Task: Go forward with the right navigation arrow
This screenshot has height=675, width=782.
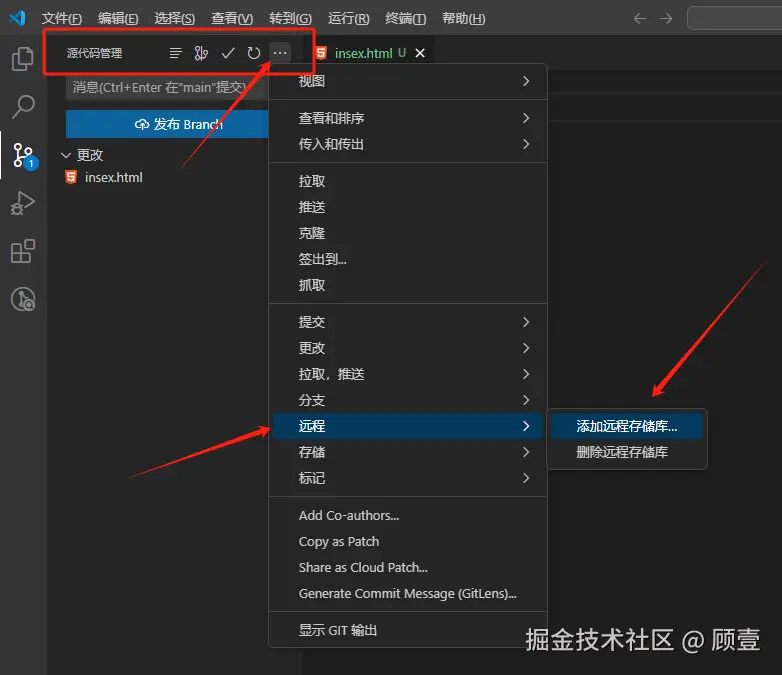Action: [x=666, y=19]
